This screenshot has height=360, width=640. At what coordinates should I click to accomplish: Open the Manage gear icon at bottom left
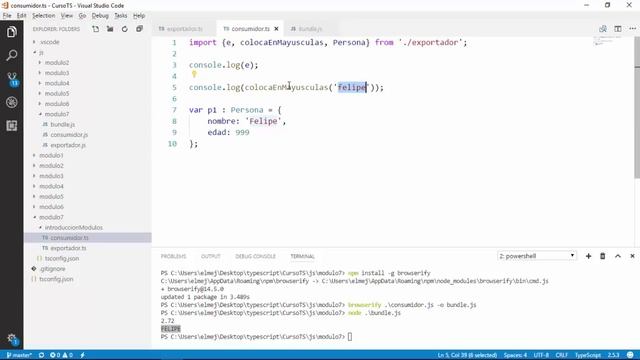coord(12,339)
